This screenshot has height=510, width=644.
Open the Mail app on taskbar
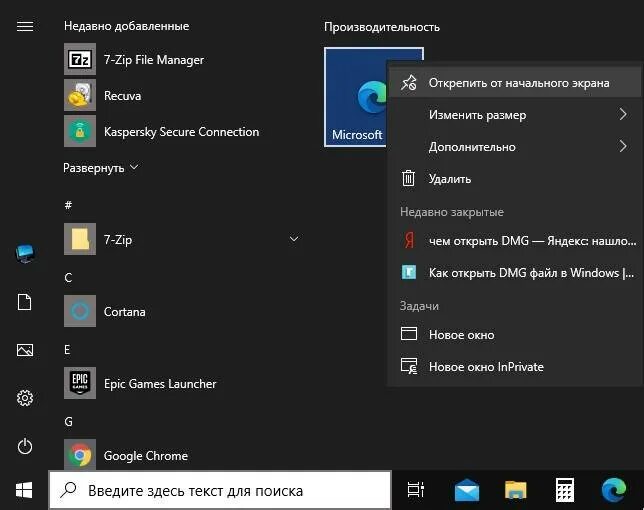click(x=467, y=490)
